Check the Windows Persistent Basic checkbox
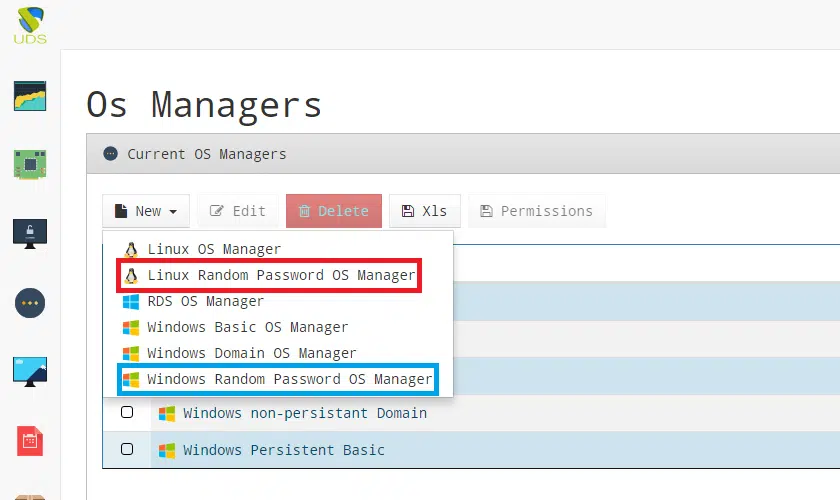 (127, 449)
